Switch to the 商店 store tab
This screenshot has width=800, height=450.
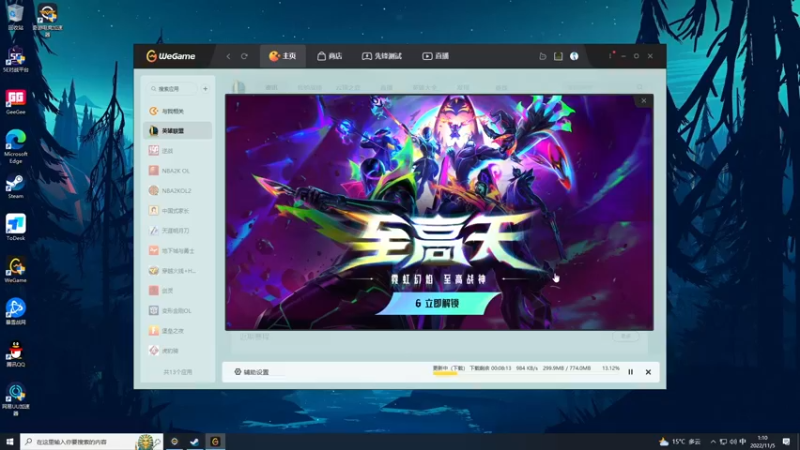click(330, 56)
